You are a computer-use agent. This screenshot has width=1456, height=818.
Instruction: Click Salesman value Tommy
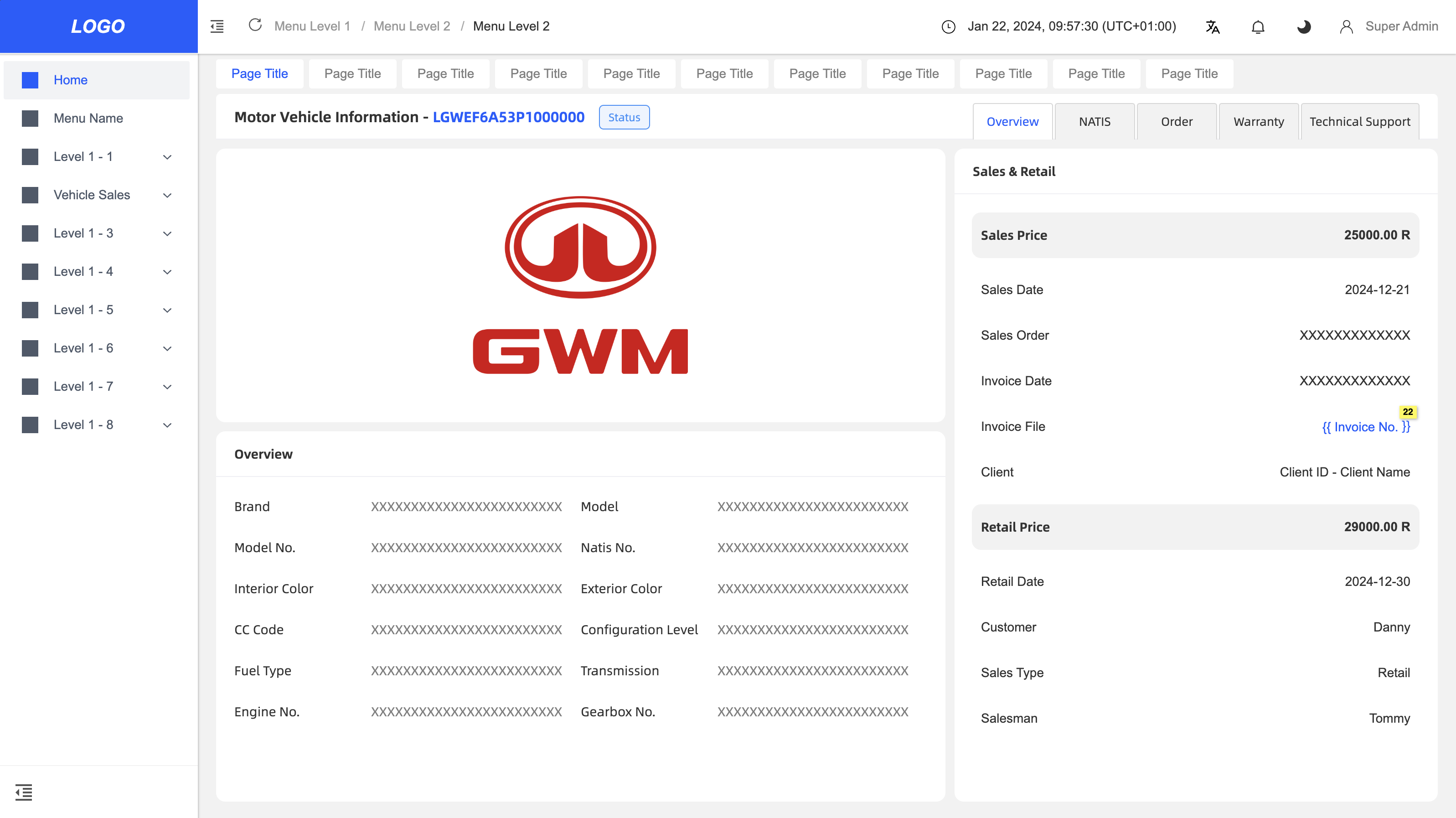click(1389, 719)
